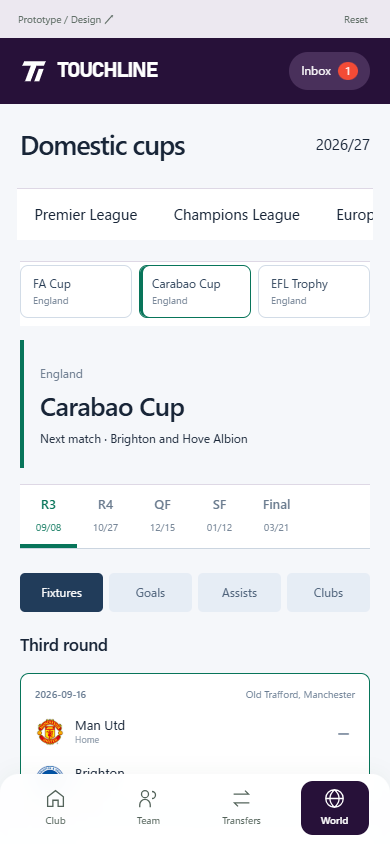Image resolution: width=390 pixels, height=844 pixels.
Task: Open the Final round tab
Action: tap(276, 516)
